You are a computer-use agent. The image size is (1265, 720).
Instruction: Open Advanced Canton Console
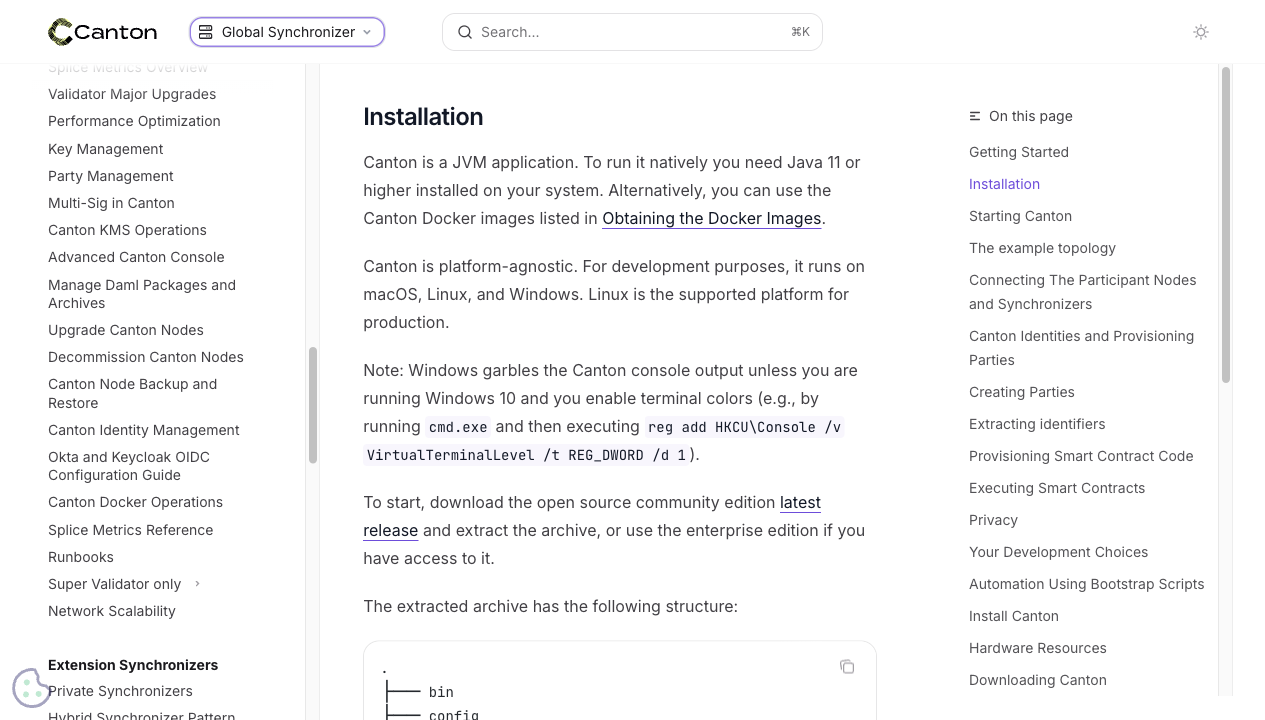click(136, 257)
